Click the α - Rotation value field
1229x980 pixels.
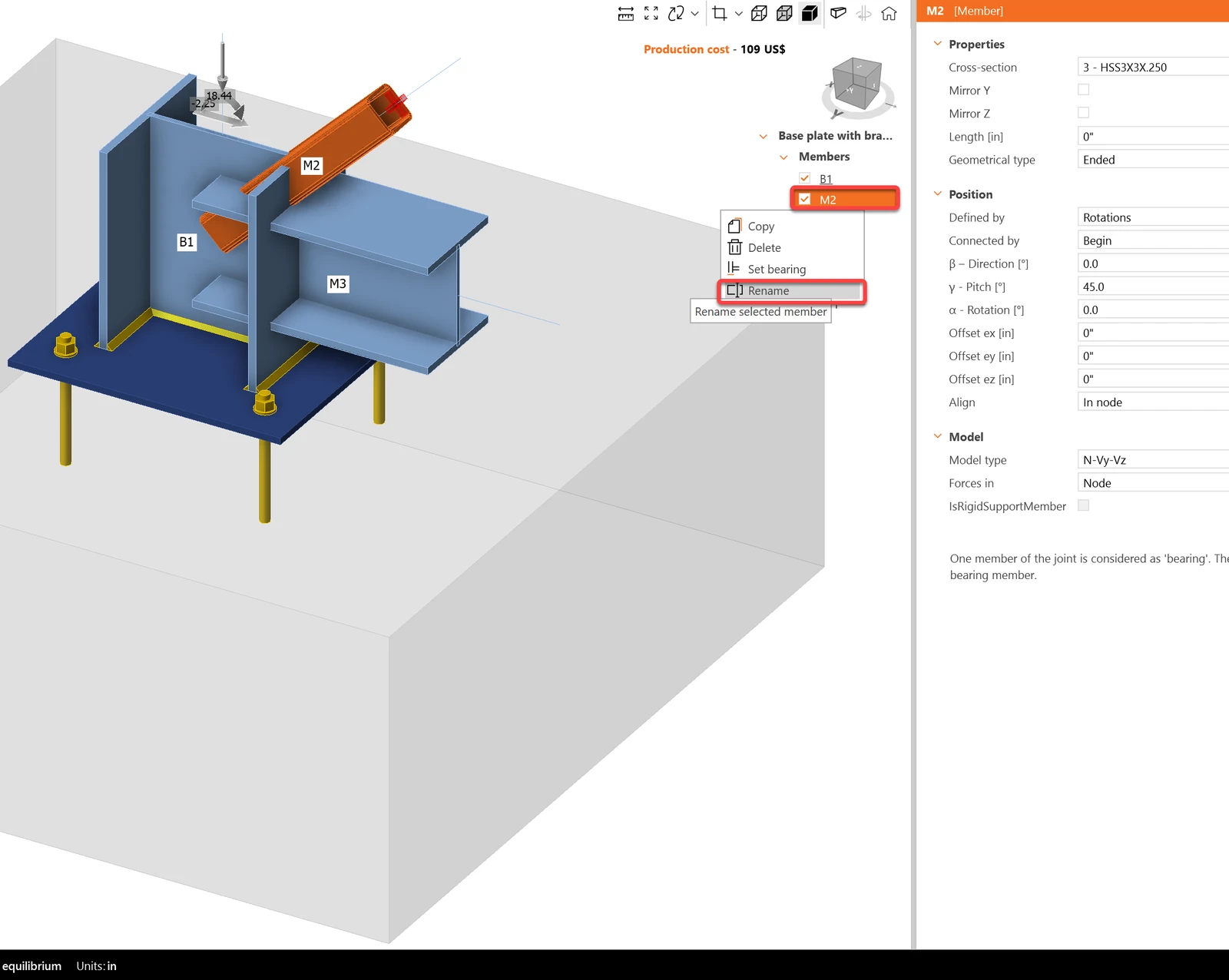[1153, 310]
